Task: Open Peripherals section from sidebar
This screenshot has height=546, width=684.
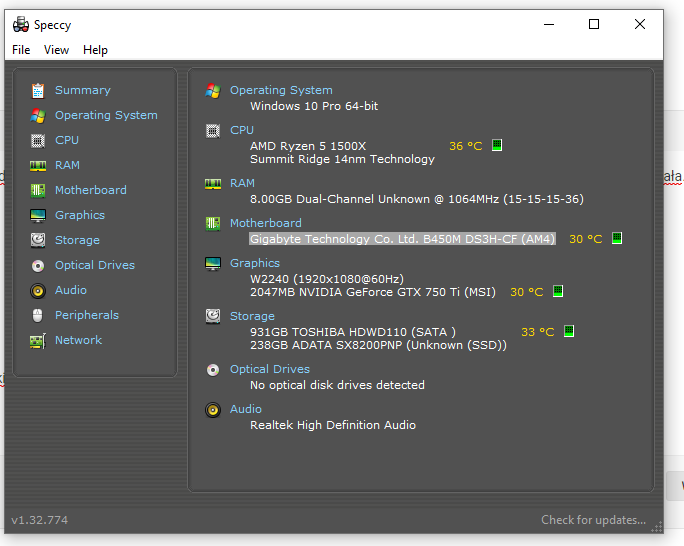Action: pos(87,315)
